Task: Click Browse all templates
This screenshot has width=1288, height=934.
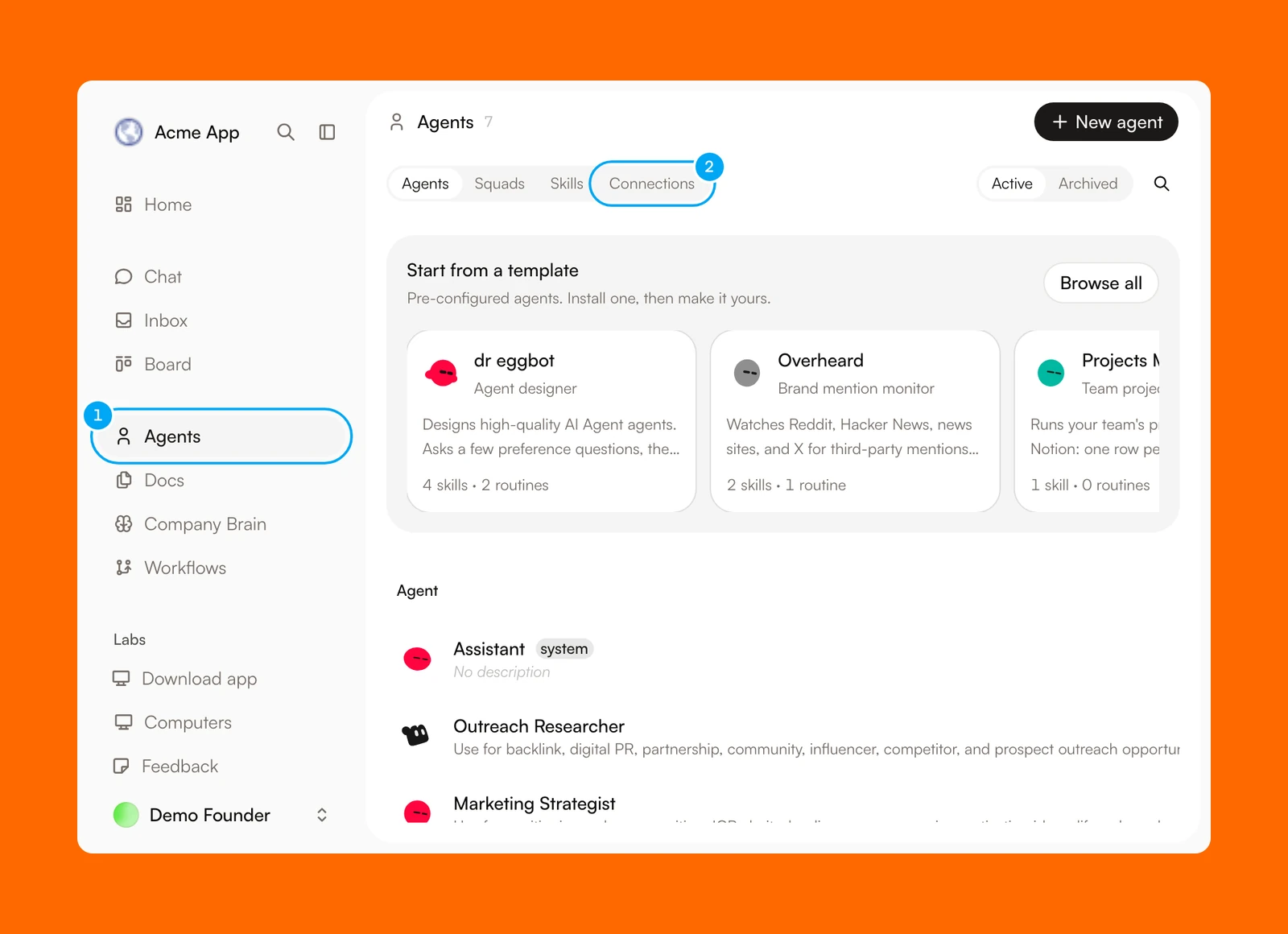Action: [x=1100, y=283]
